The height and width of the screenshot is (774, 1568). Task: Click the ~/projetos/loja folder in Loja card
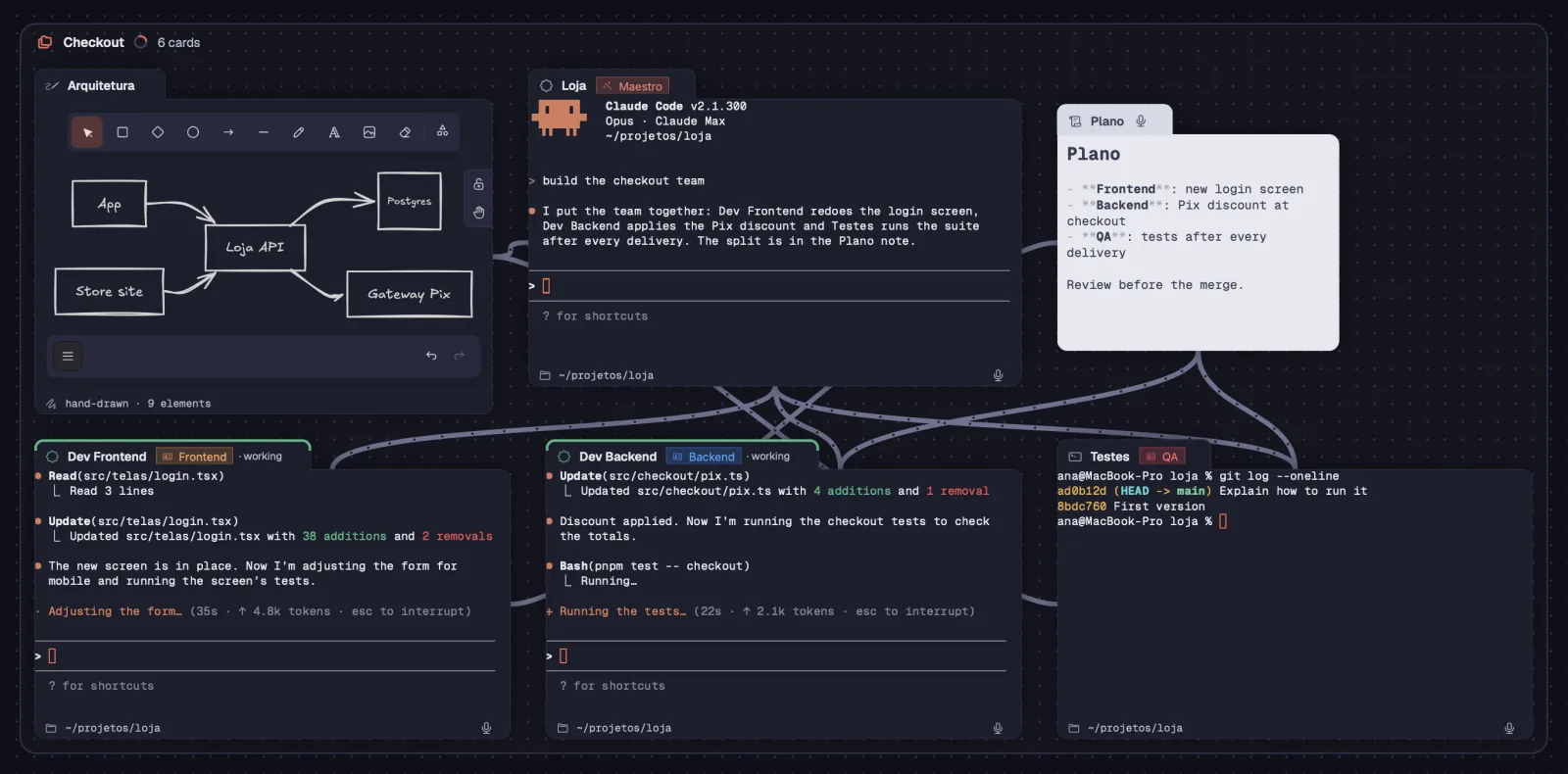pos(597,375)
